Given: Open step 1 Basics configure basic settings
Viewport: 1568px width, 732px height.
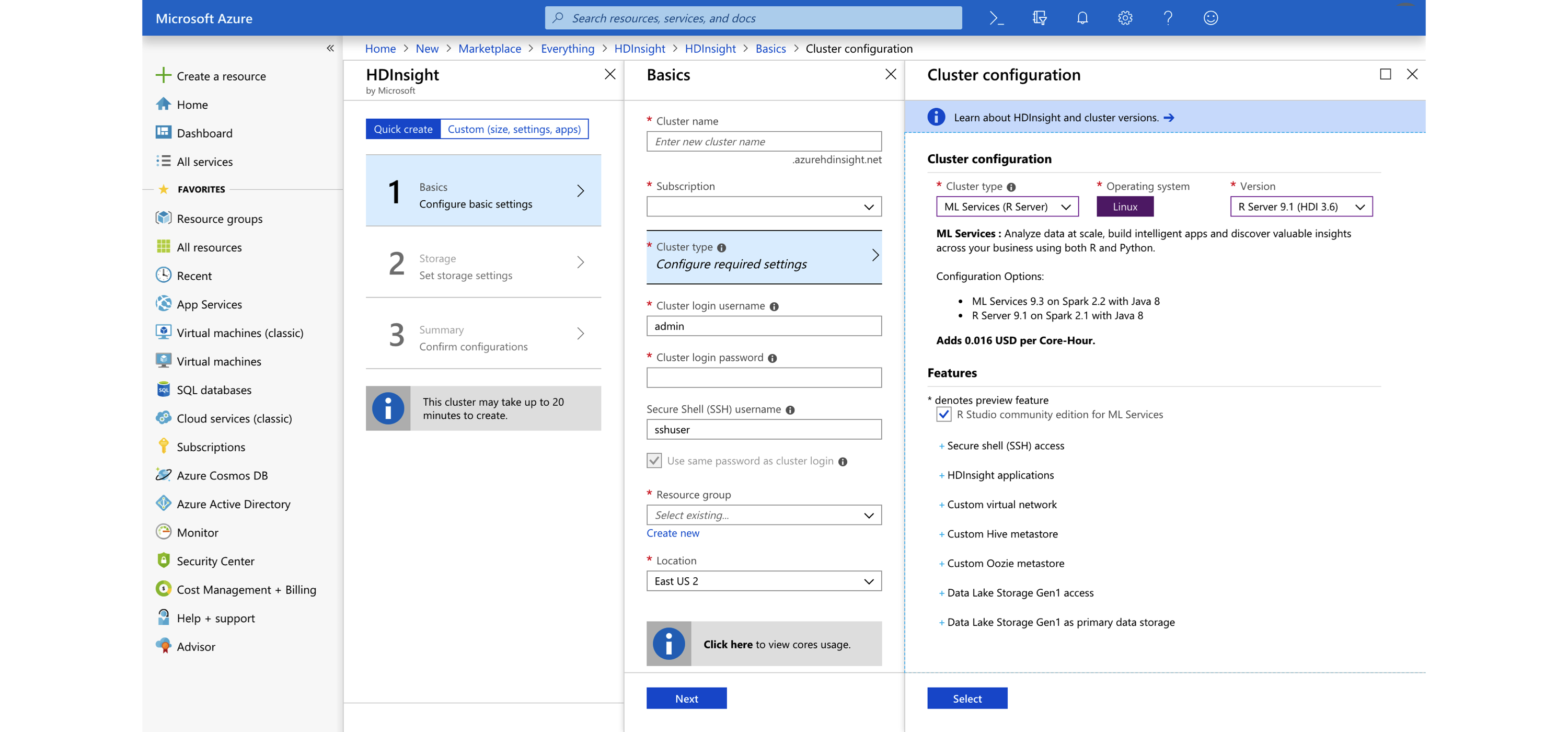Looking at the screenshot, I should 483,191.
